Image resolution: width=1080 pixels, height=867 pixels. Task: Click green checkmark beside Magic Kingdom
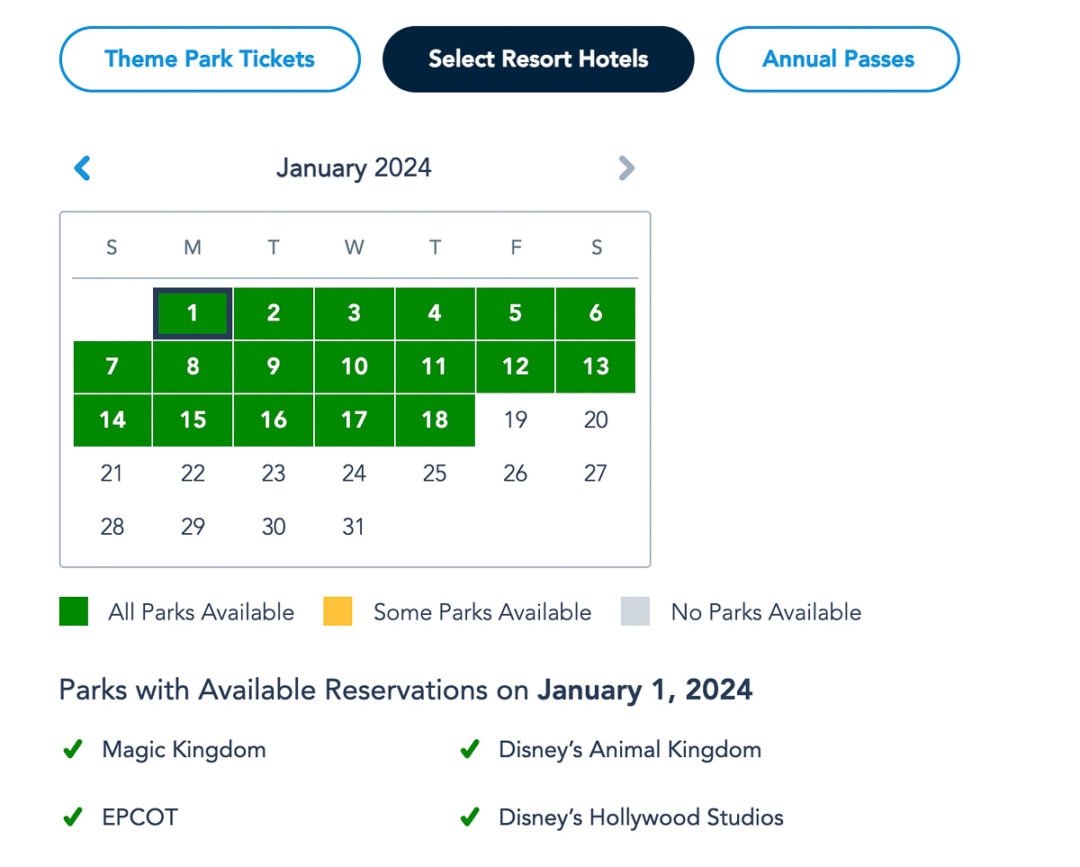72,749
